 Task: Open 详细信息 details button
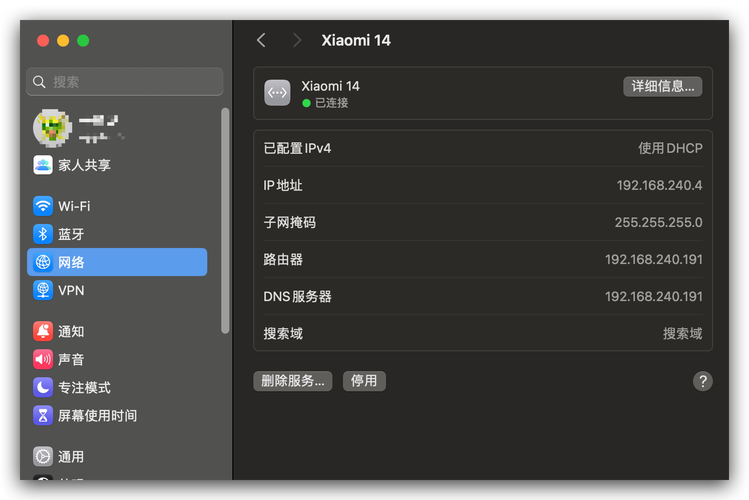pos(663,86)
